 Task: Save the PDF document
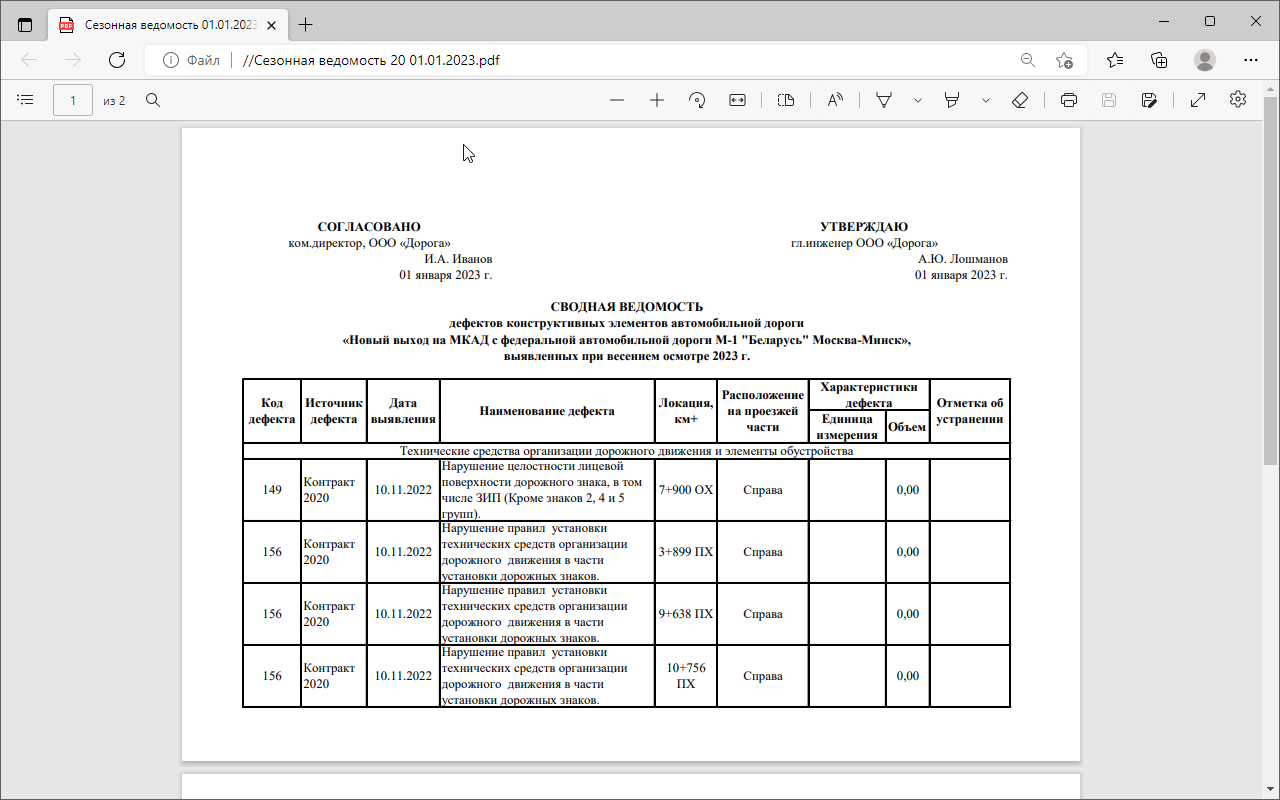[1109, 100]
